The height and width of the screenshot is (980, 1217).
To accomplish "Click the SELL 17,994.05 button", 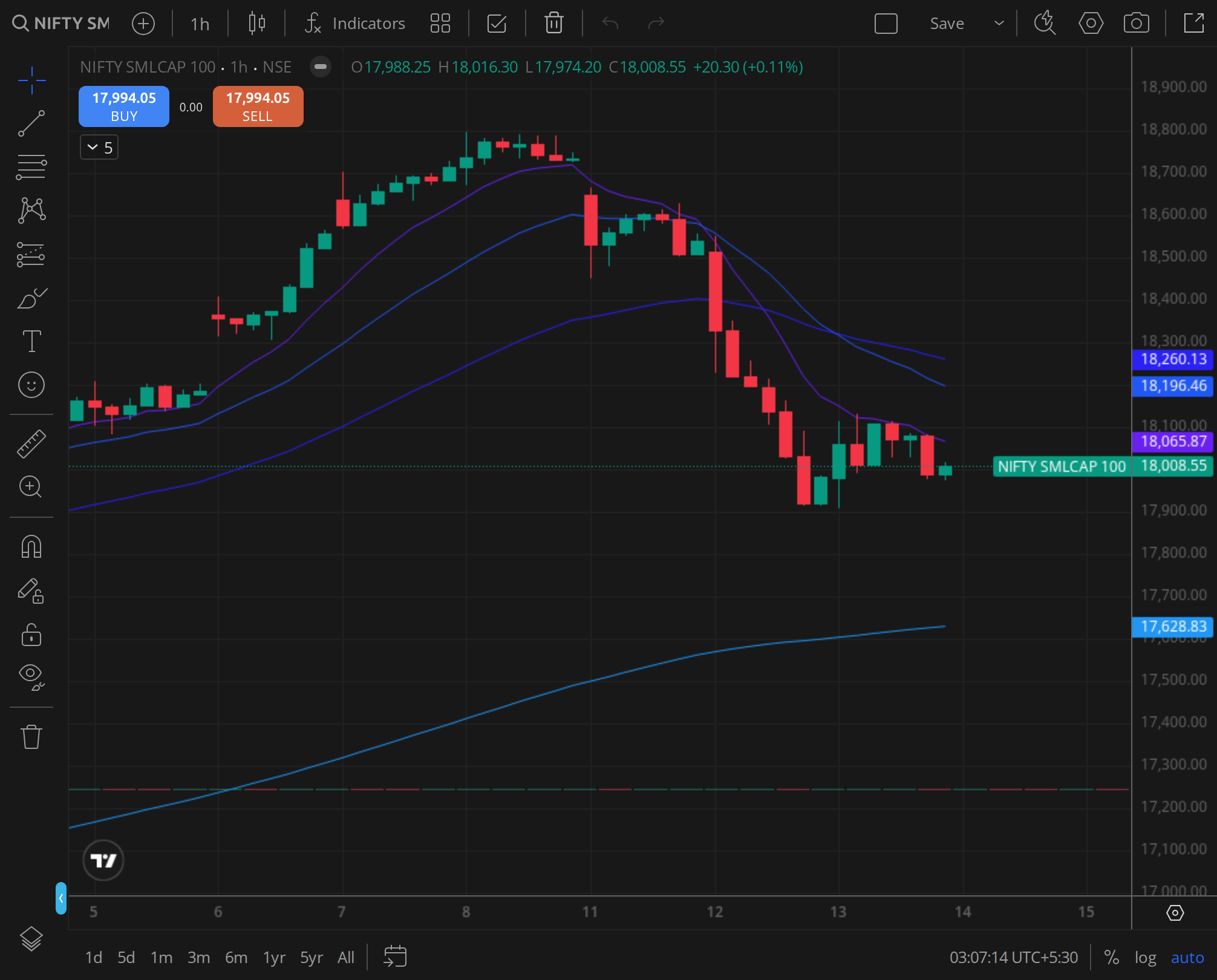I will tap(258, 106).
